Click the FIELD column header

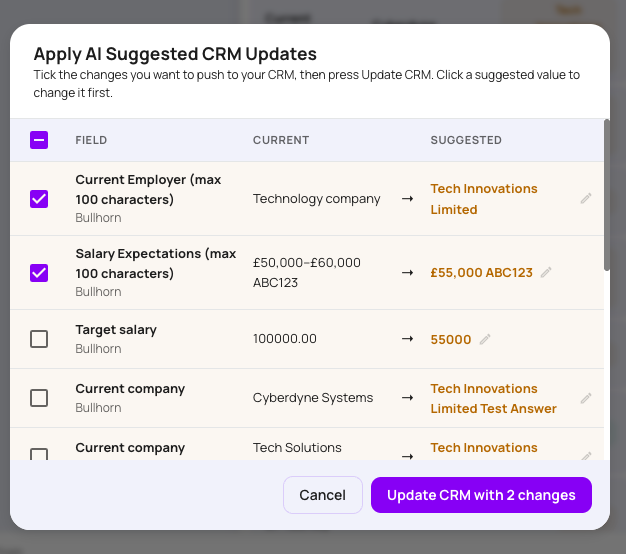click(91, 140)
